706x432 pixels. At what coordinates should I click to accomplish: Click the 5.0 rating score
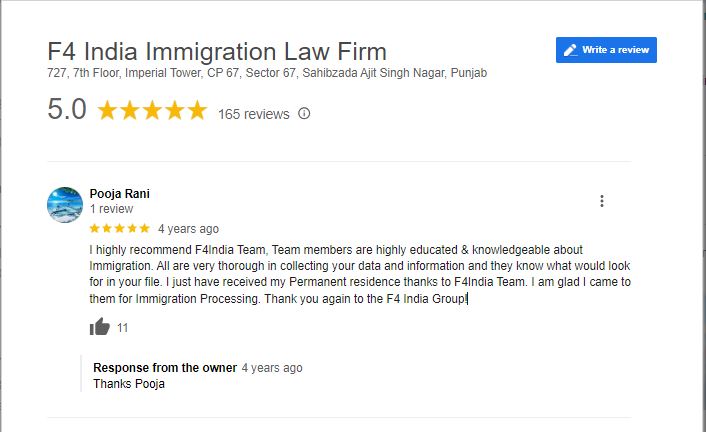pyautogui.click(x=67, y=109)
